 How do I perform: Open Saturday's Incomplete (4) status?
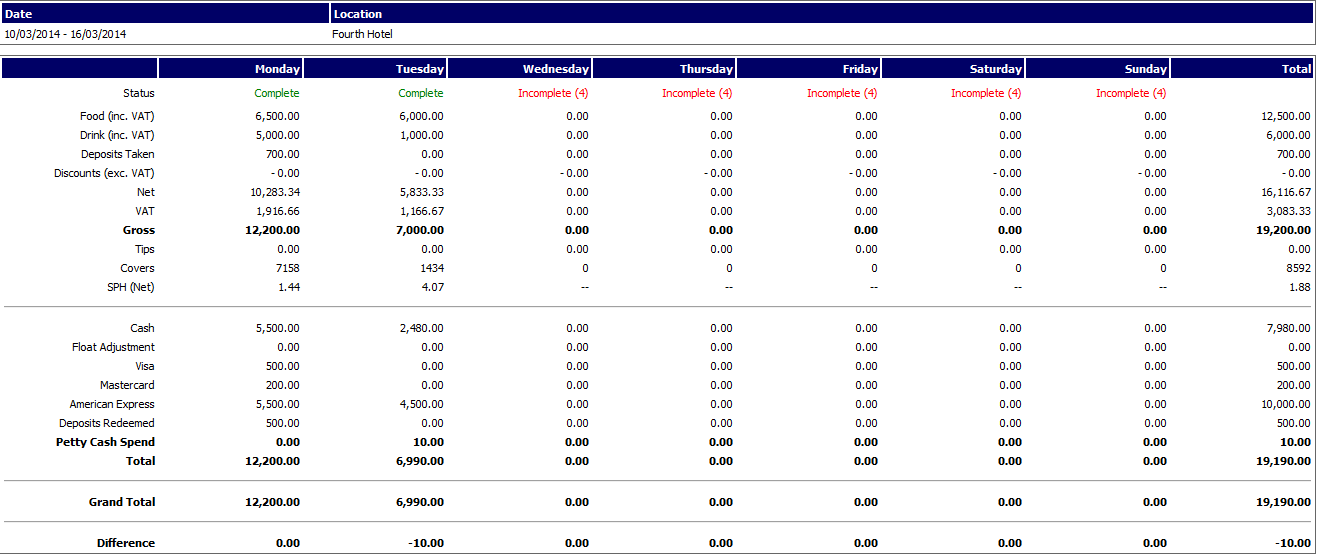click(986, 93)
